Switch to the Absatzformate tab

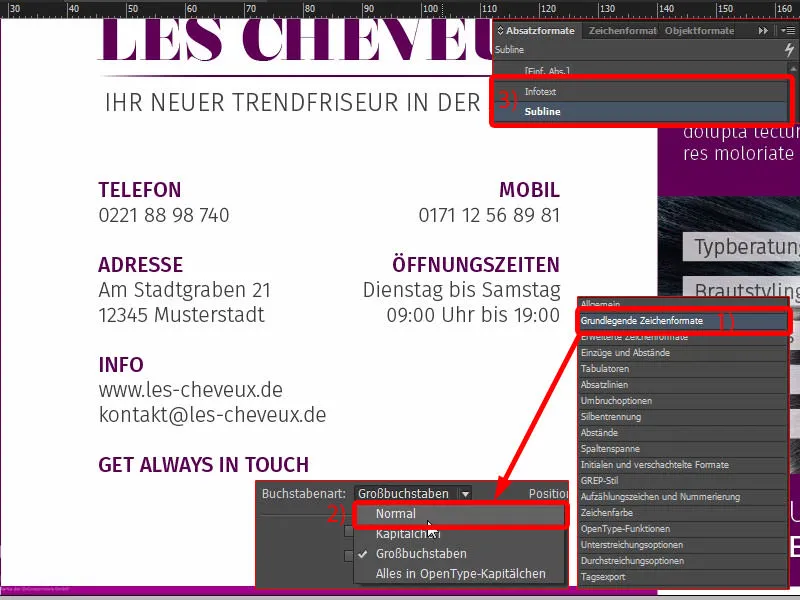(540, 31)
